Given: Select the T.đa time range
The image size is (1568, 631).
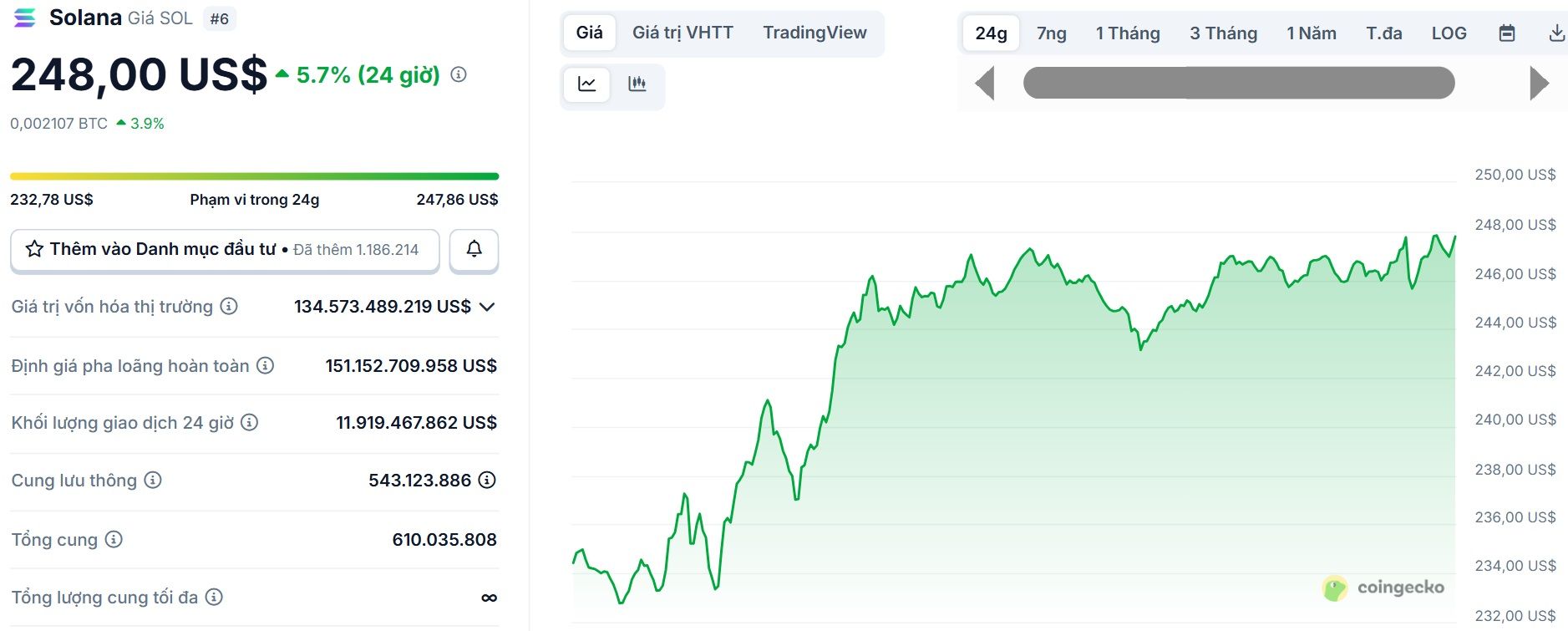Looking at the screenshot, I should pos(1384,33).
